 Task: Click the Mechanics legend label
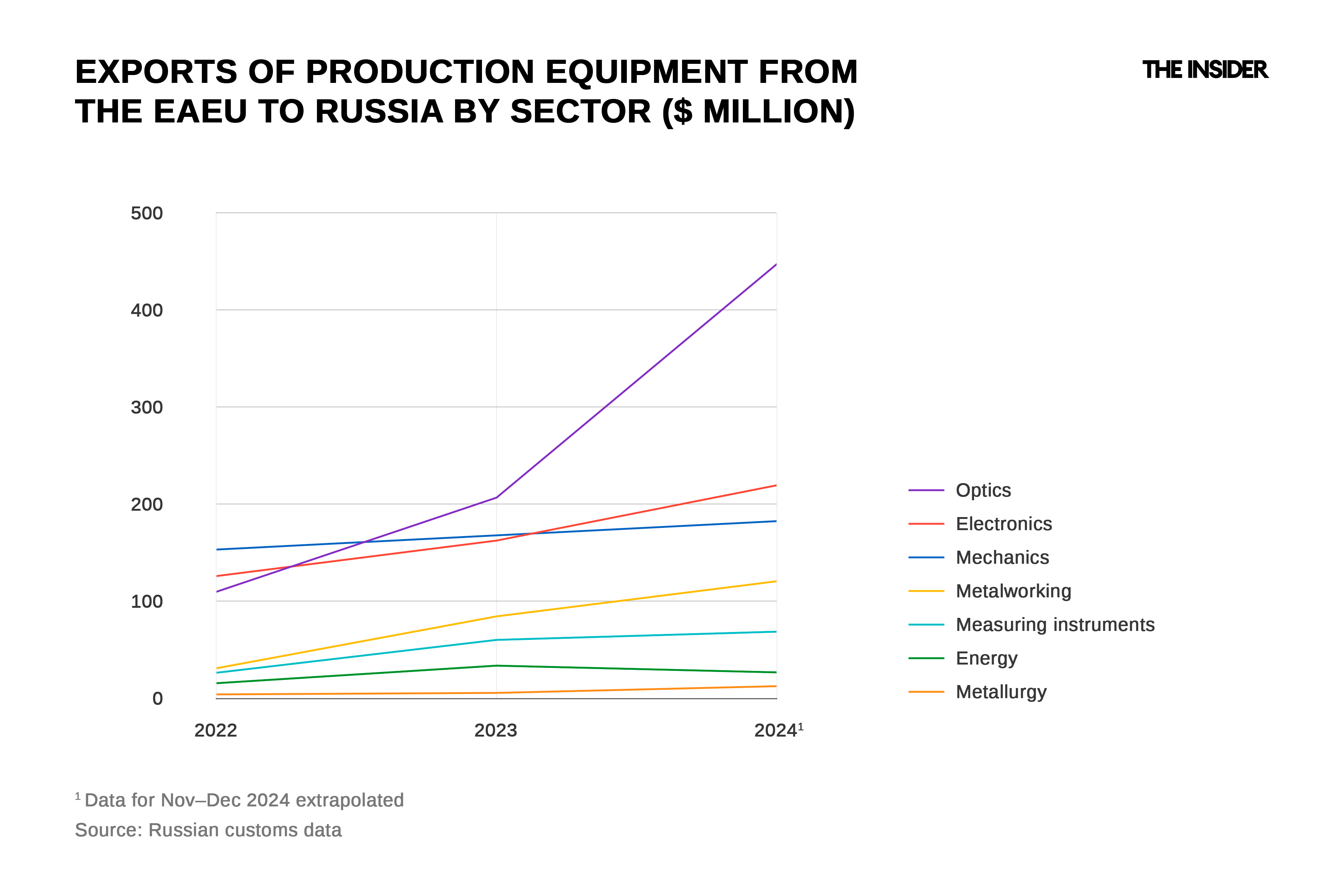pyautogui.click(x=1002, y=557)
